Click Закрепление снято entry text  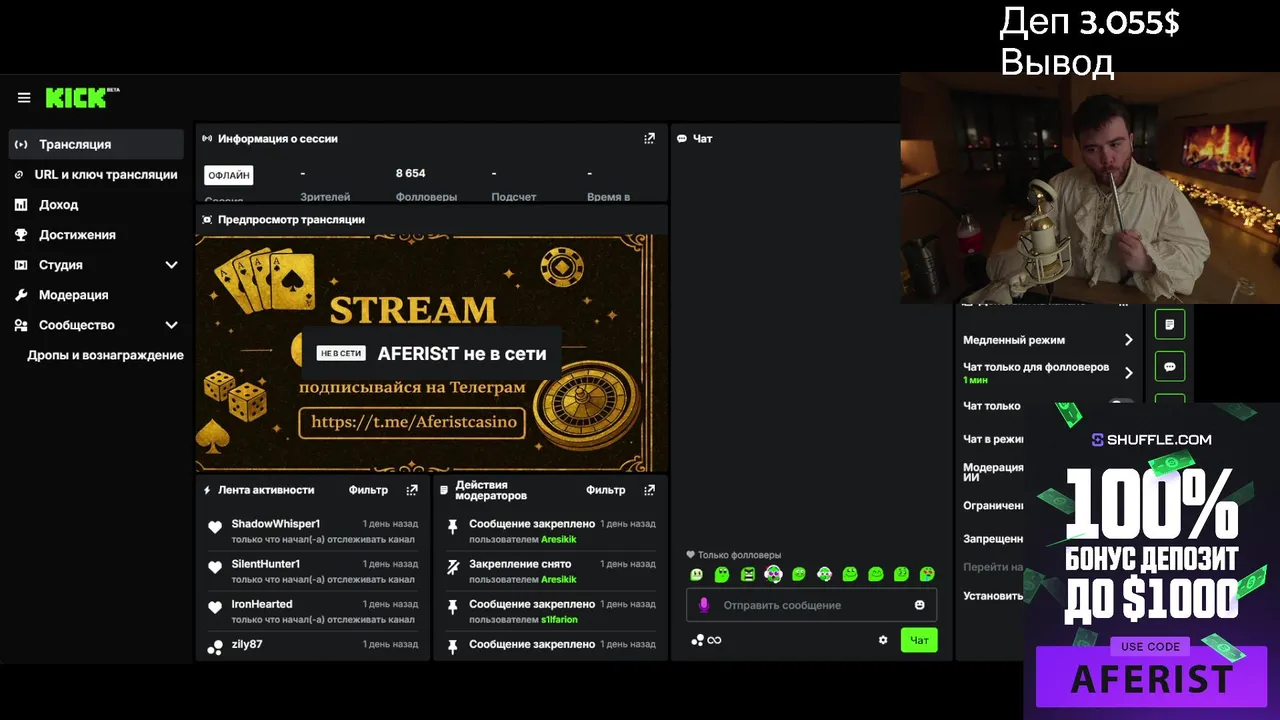(520, 564)
